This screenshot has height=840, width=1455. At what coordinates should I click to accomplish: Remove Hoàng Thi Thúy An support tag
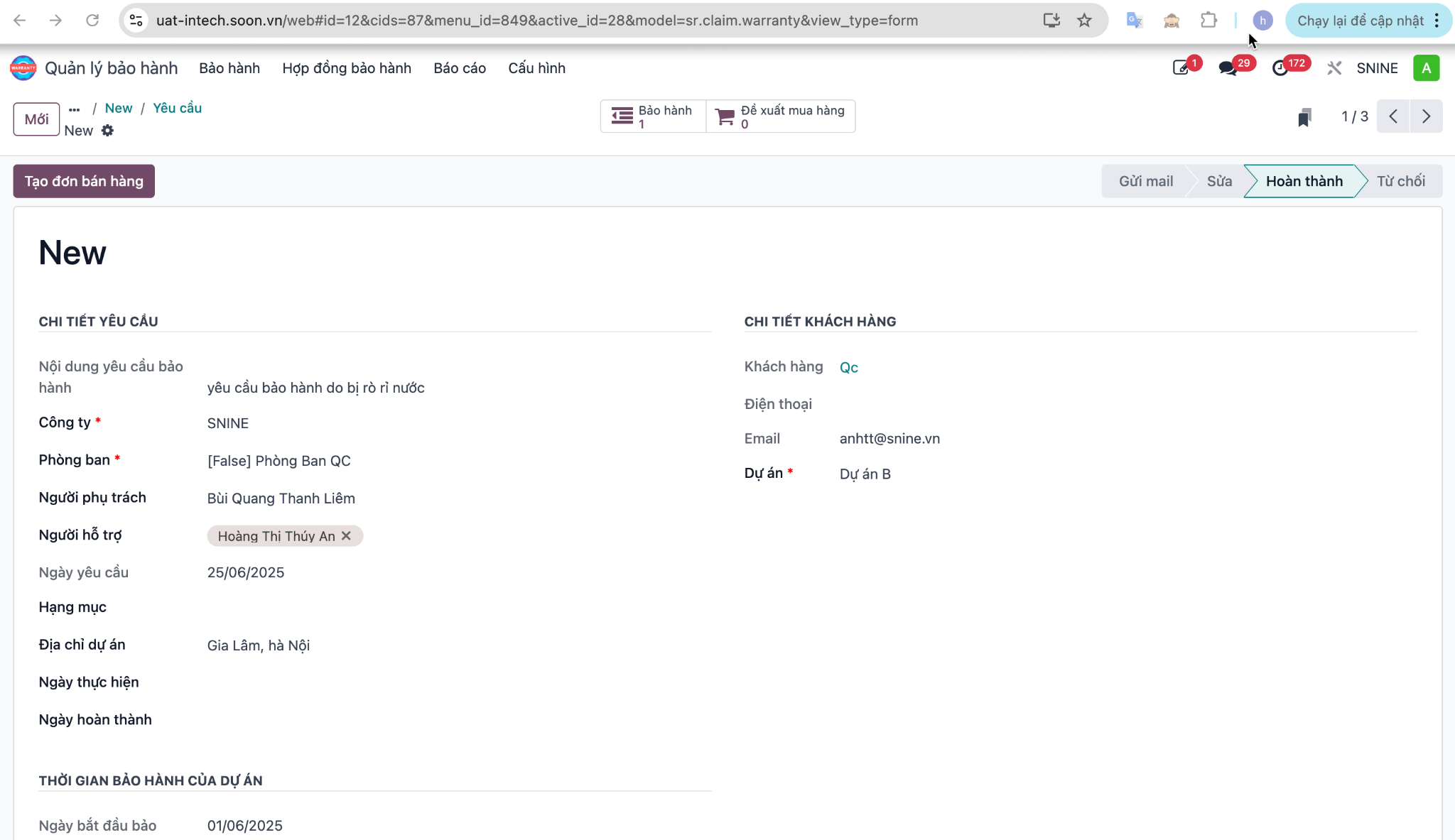point(346,536)
